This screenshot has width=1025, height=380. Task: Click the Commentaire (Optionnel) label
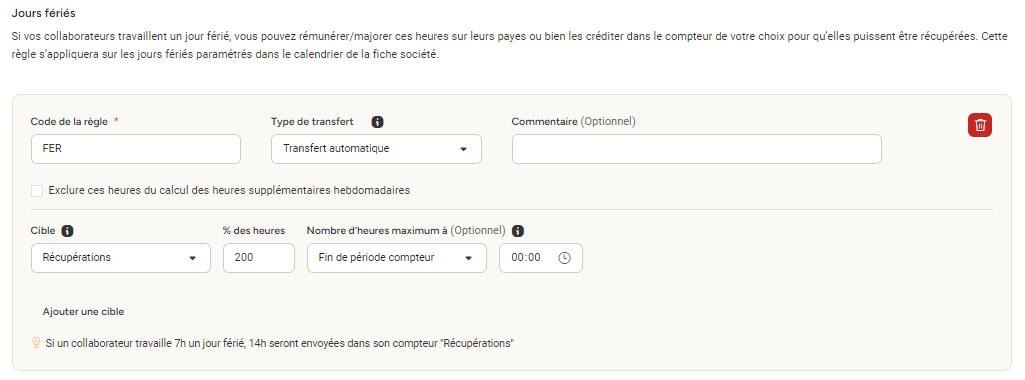tap(573, 122)
